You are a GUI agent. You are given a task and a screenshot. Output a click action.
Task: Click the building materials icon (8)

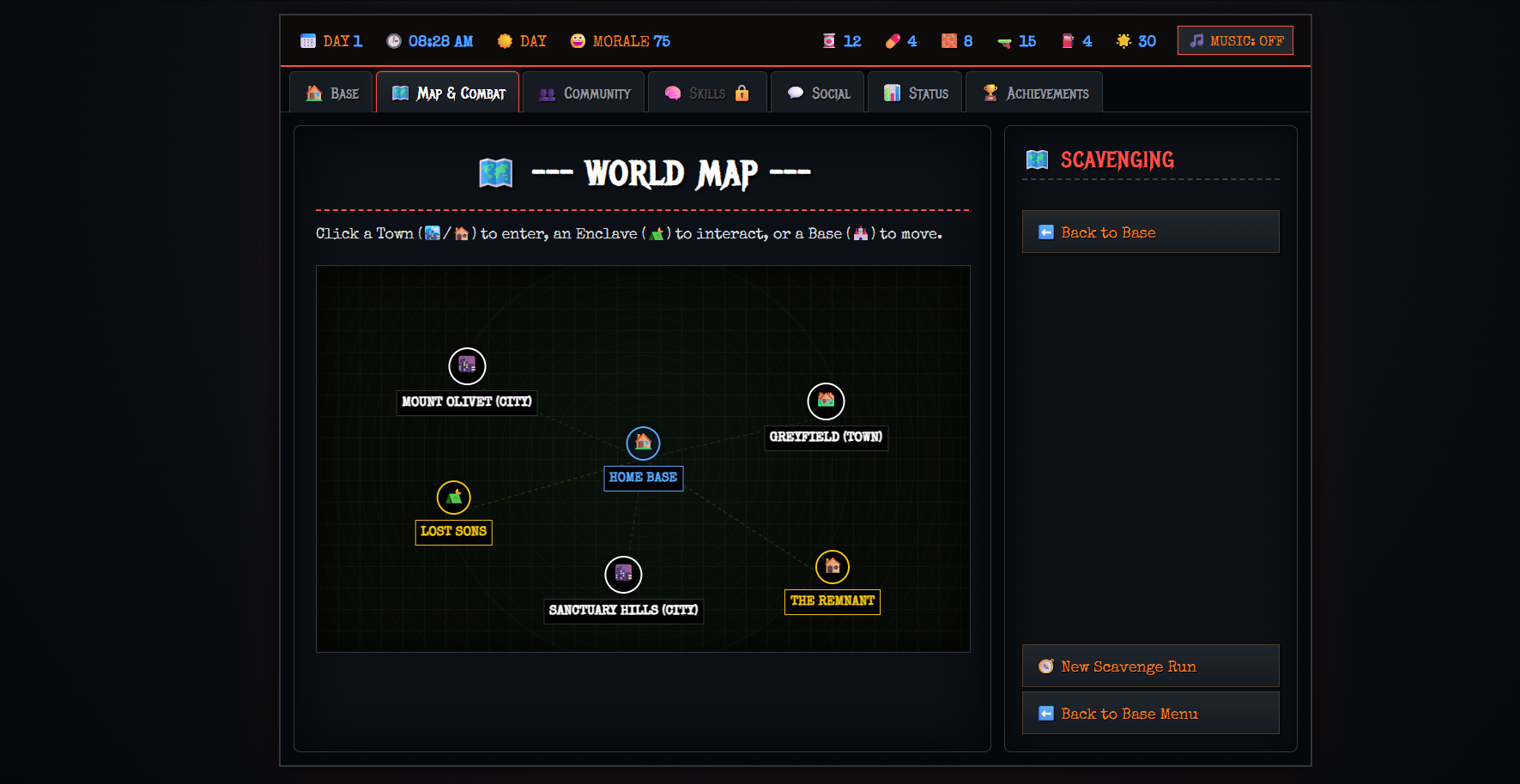click(x=949, y=41)
